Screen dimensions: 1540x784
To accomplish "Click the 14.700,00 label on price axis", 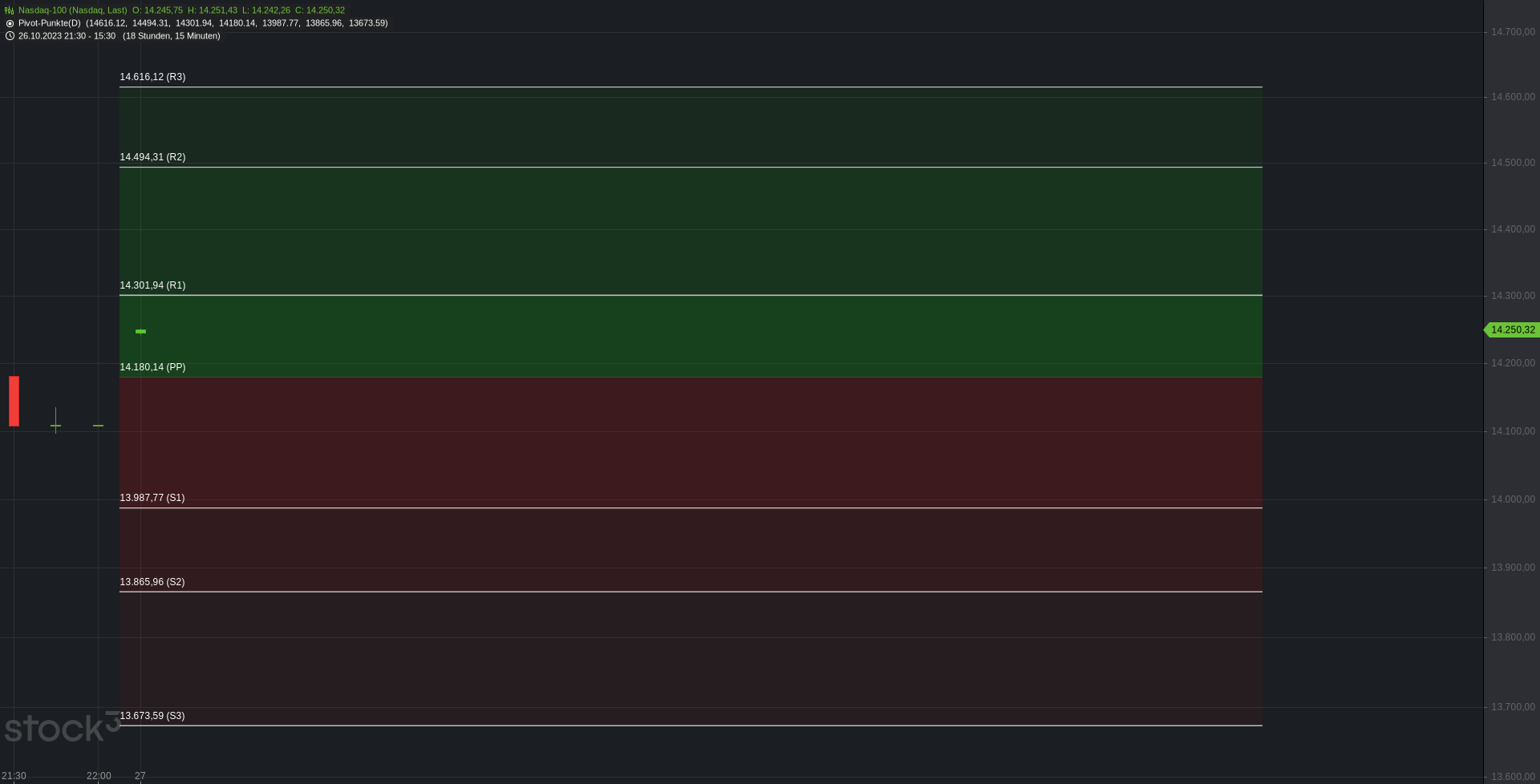I will (x=1513, y=32).
